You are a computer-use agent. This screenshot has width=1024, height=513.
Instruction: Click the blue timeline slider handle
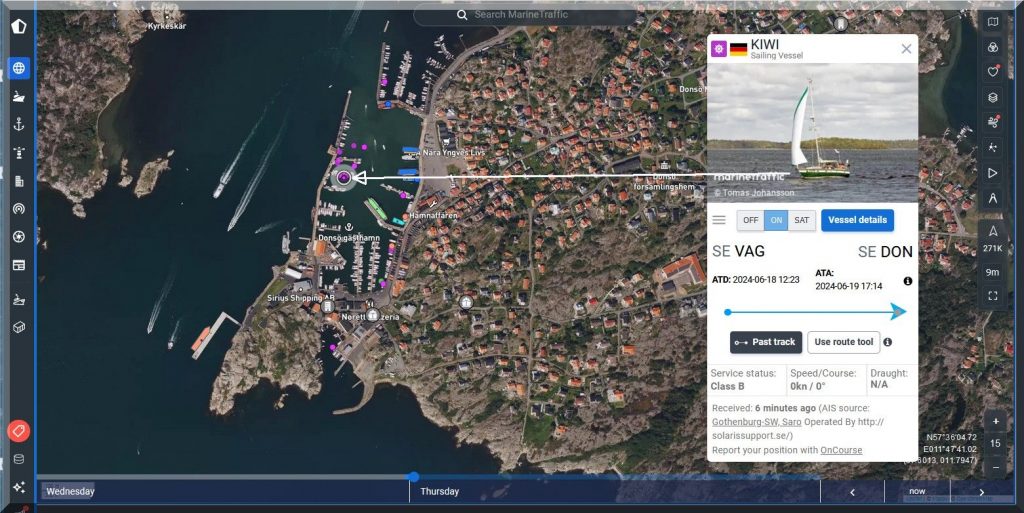[414, 477]
